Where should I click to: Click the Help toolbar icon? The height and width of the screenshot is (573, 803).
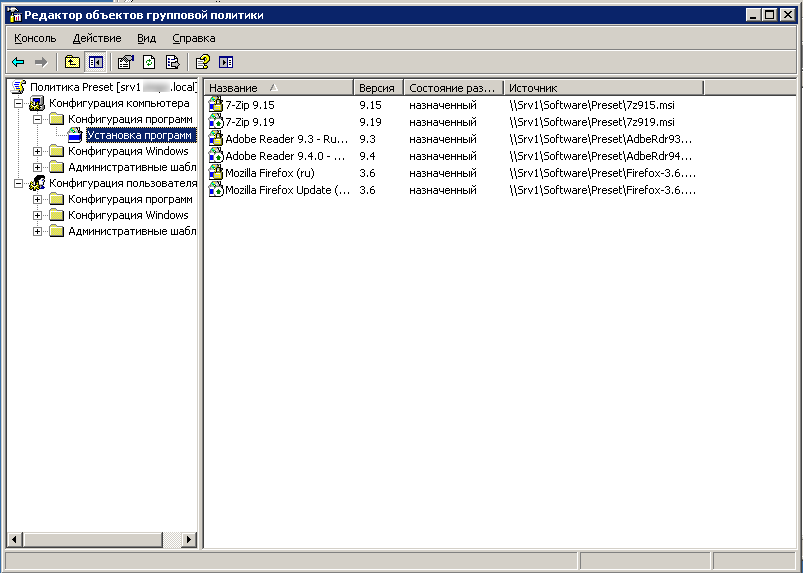pyautogui.click(x=203, y=62)
